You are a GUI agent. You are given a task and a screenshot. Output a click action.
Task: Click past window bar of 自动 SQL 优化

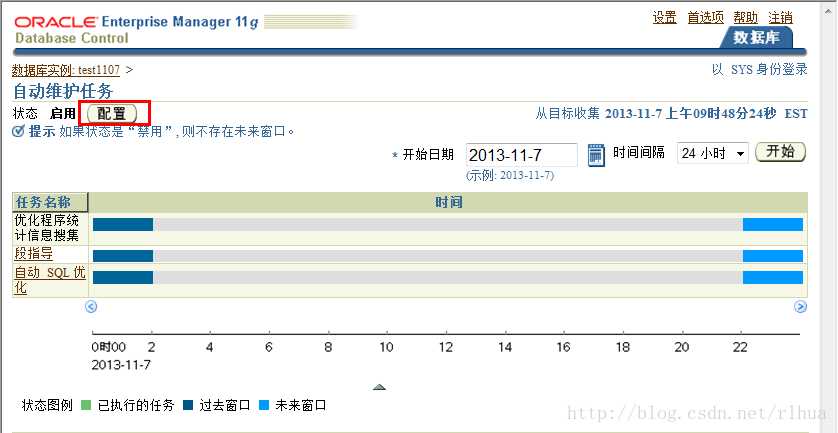(x=123, y=277)
